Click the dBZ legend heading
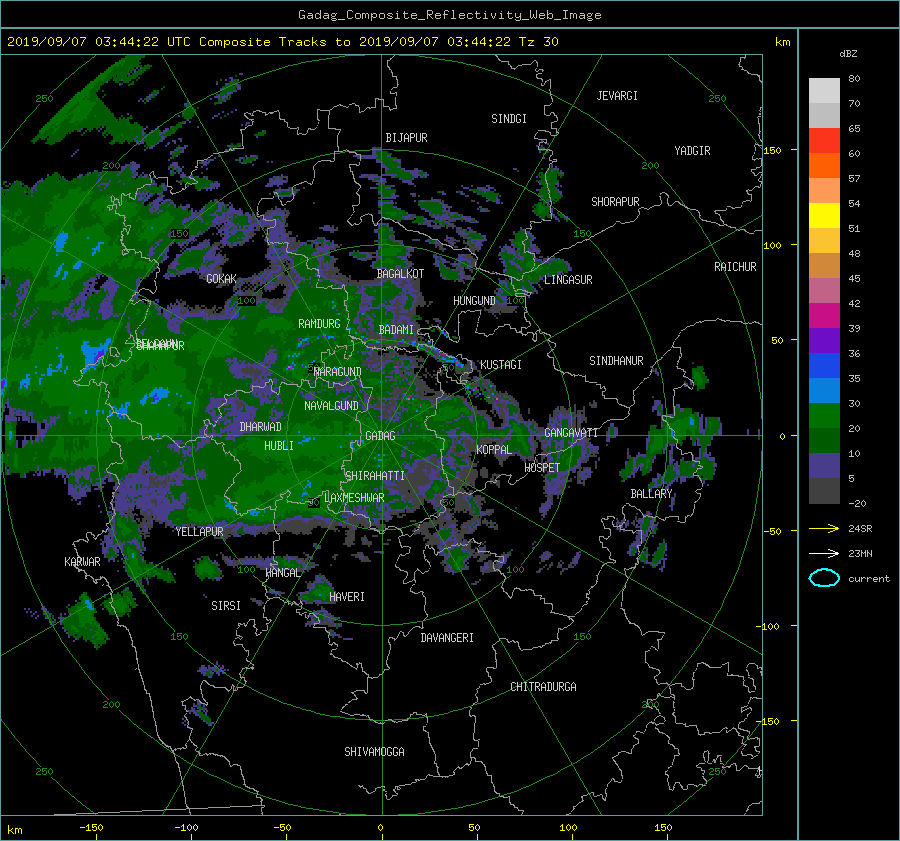The height and width of the screenshot is (841, 900). coord(848,54)
